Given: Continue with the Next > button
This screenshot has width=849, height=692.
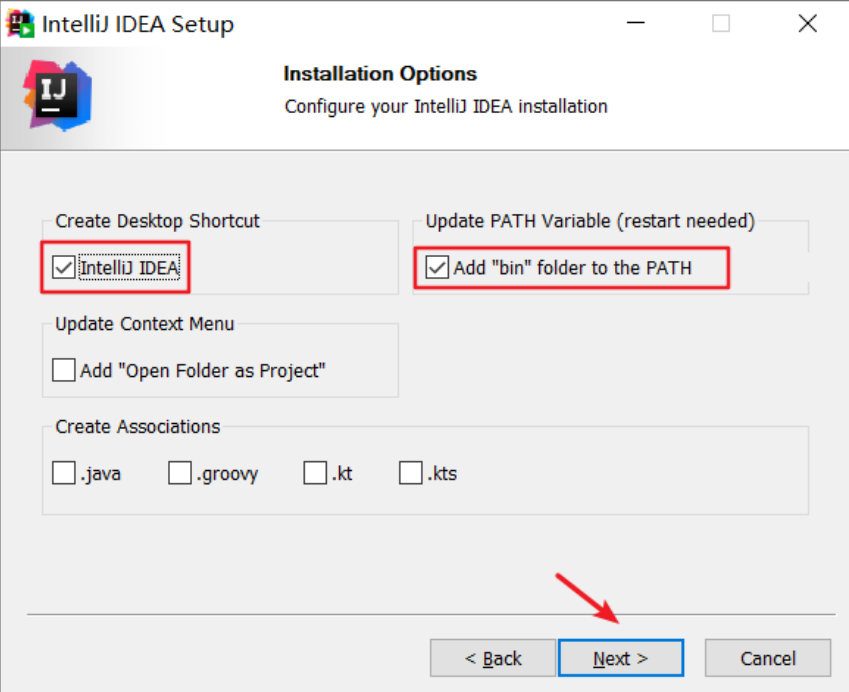Looking at the screenshot, I should 621,658.
